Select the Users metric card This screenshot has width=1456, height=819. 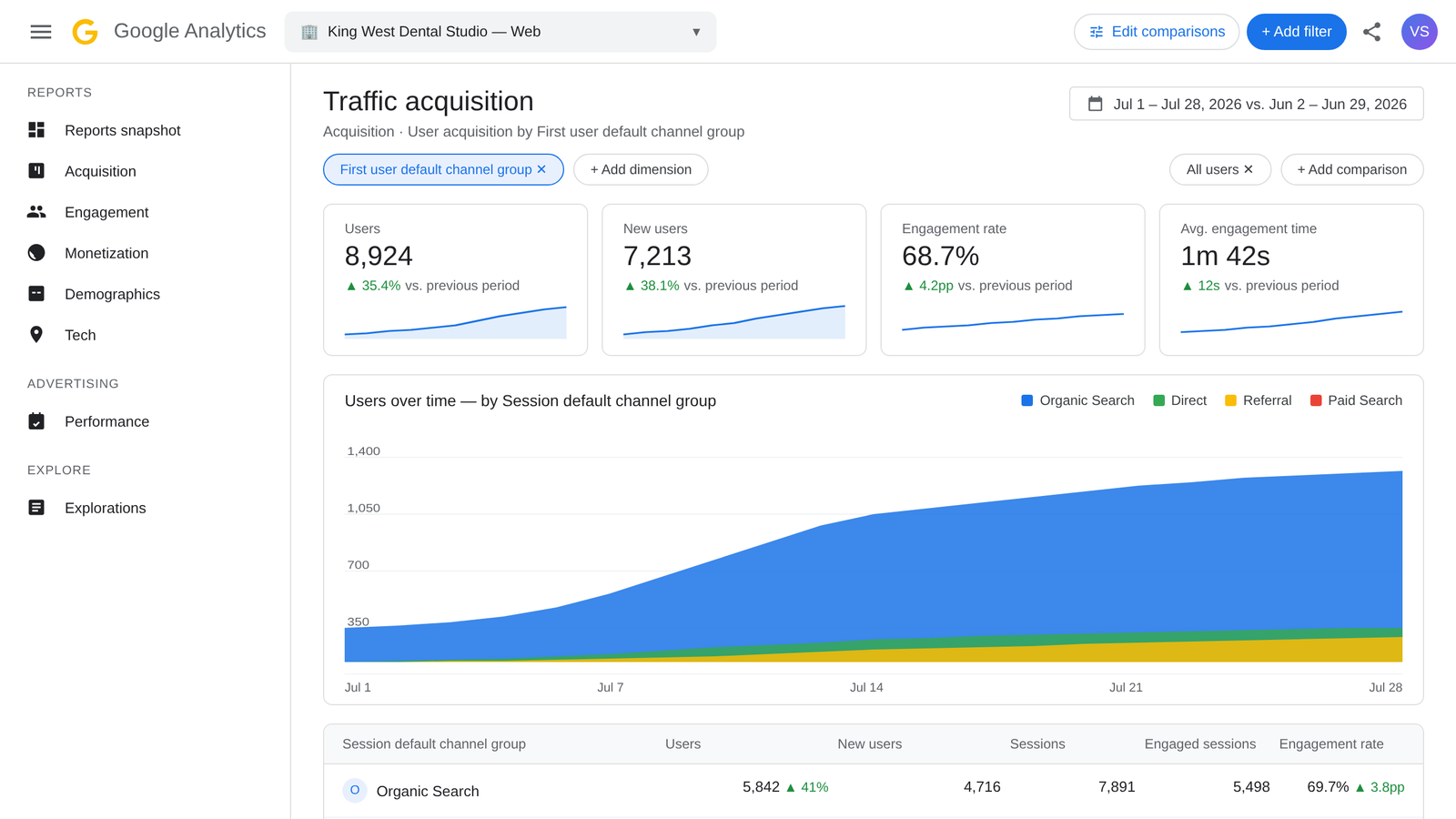pyautogui.click(x=455, y=279)
